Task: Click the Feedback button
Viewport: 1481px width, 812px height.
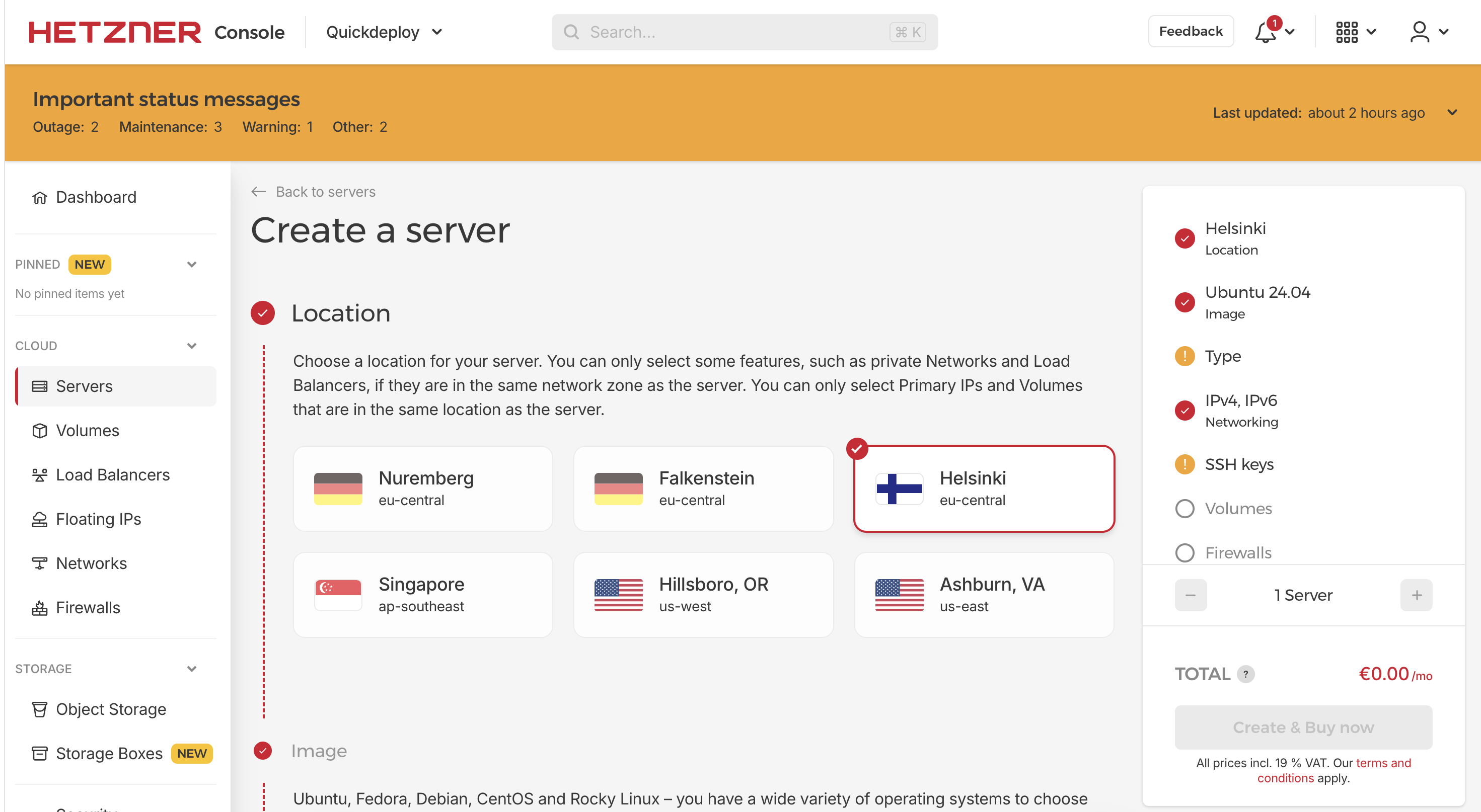Action: pyautogui.click(x=1190, y=31)
